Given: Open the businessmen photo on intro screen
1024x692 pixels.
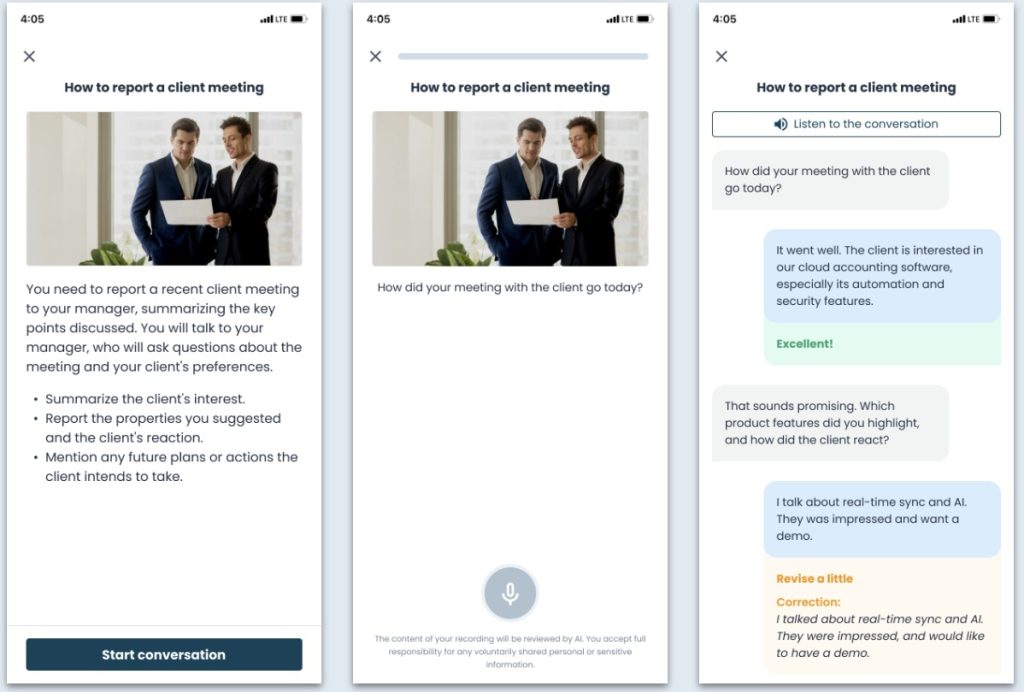Looking at the screenshot, I should click(x=164, y=188).
